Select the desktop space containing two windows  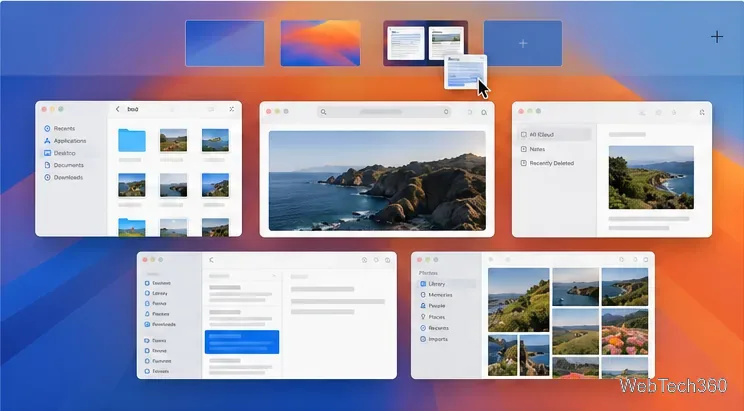click(426, 43)
